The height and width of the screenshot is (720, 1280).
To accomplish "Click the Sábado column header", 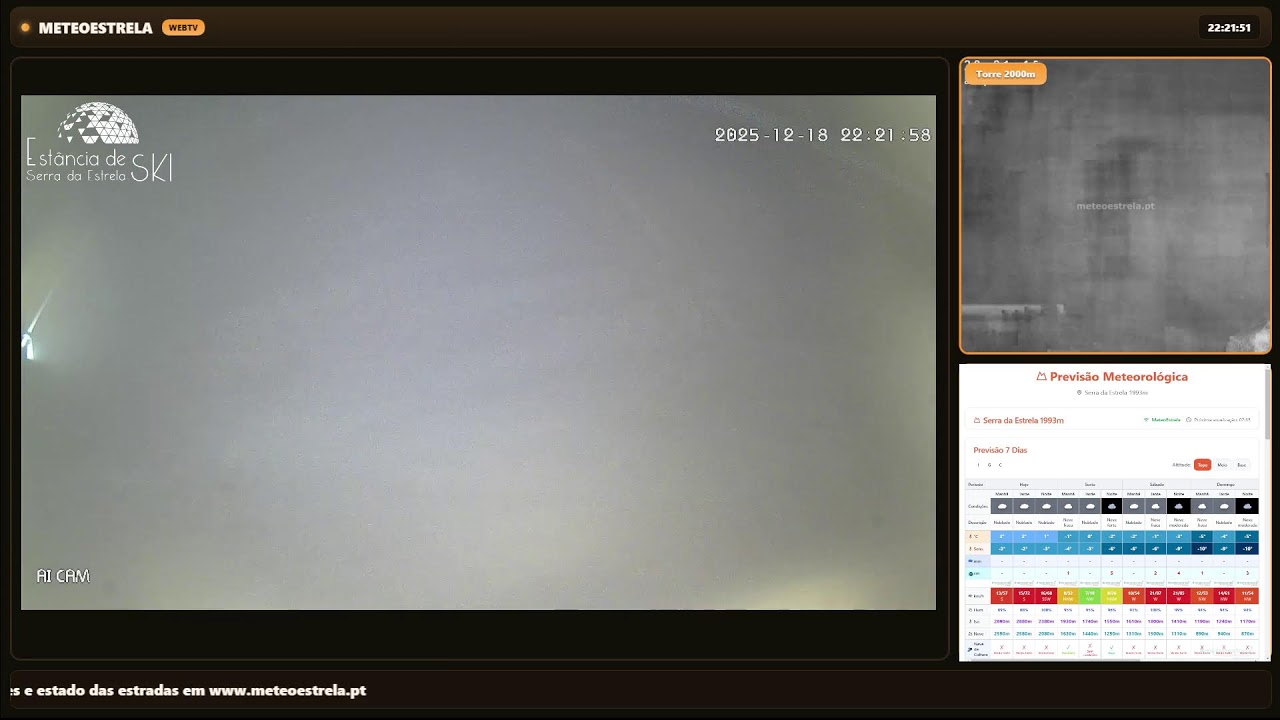I will click(1156, 484).
